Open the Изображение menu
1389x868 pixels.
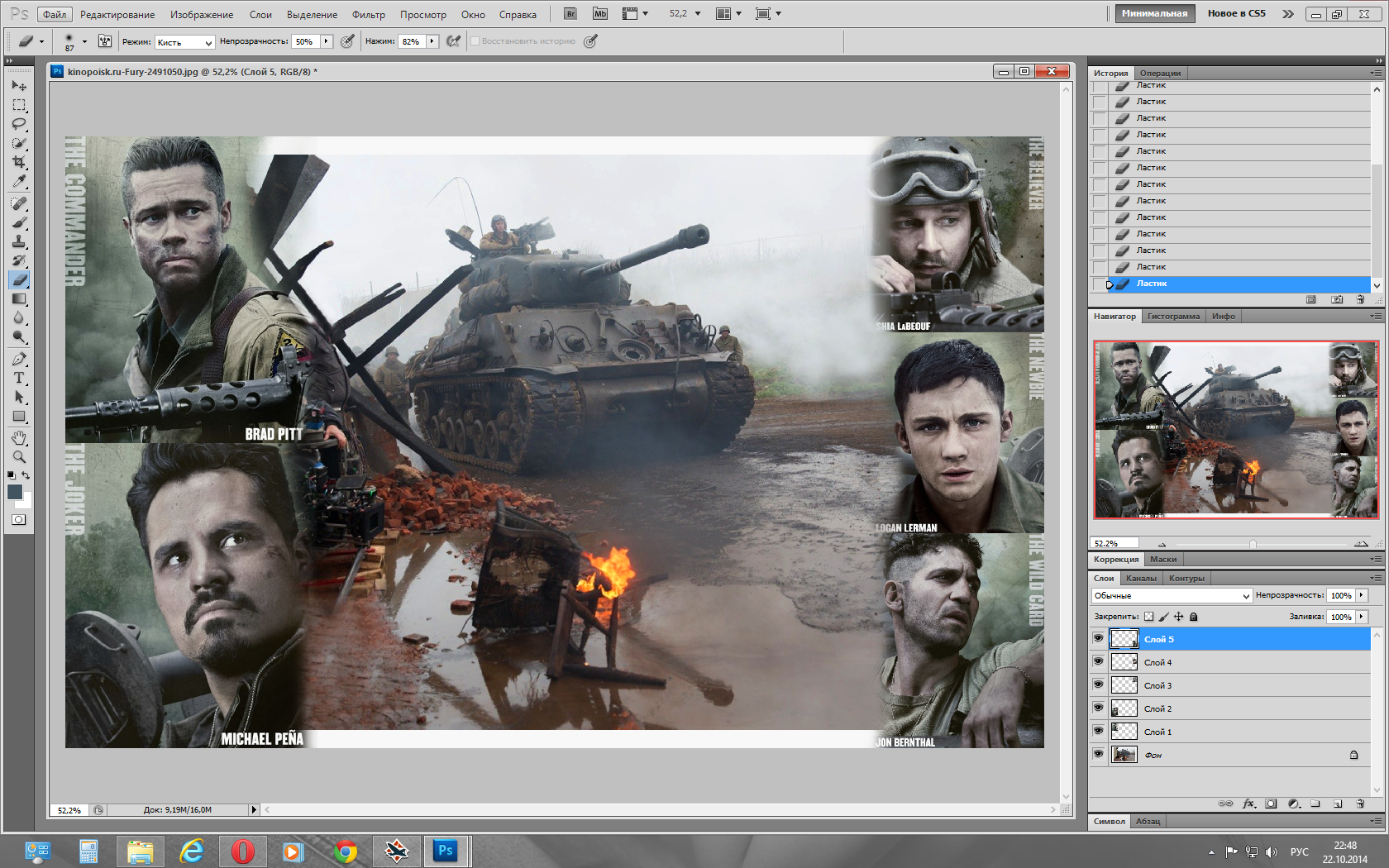pyautogui.click(x=202, y=15)
